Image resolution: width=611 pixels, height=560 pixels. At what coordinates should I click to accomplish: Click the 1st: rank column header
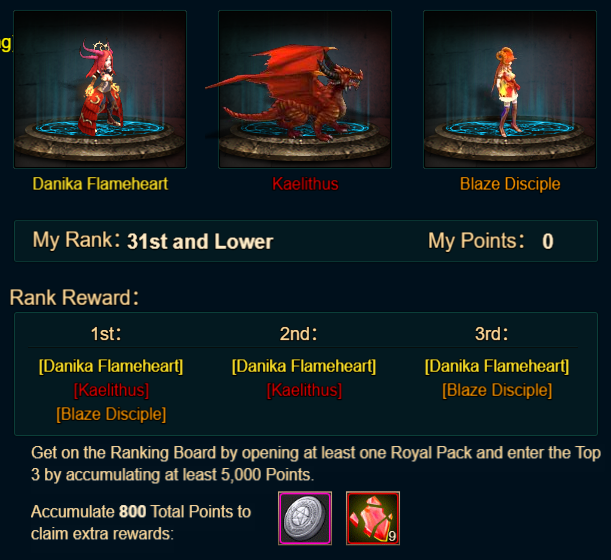click(x=106, y=334)
